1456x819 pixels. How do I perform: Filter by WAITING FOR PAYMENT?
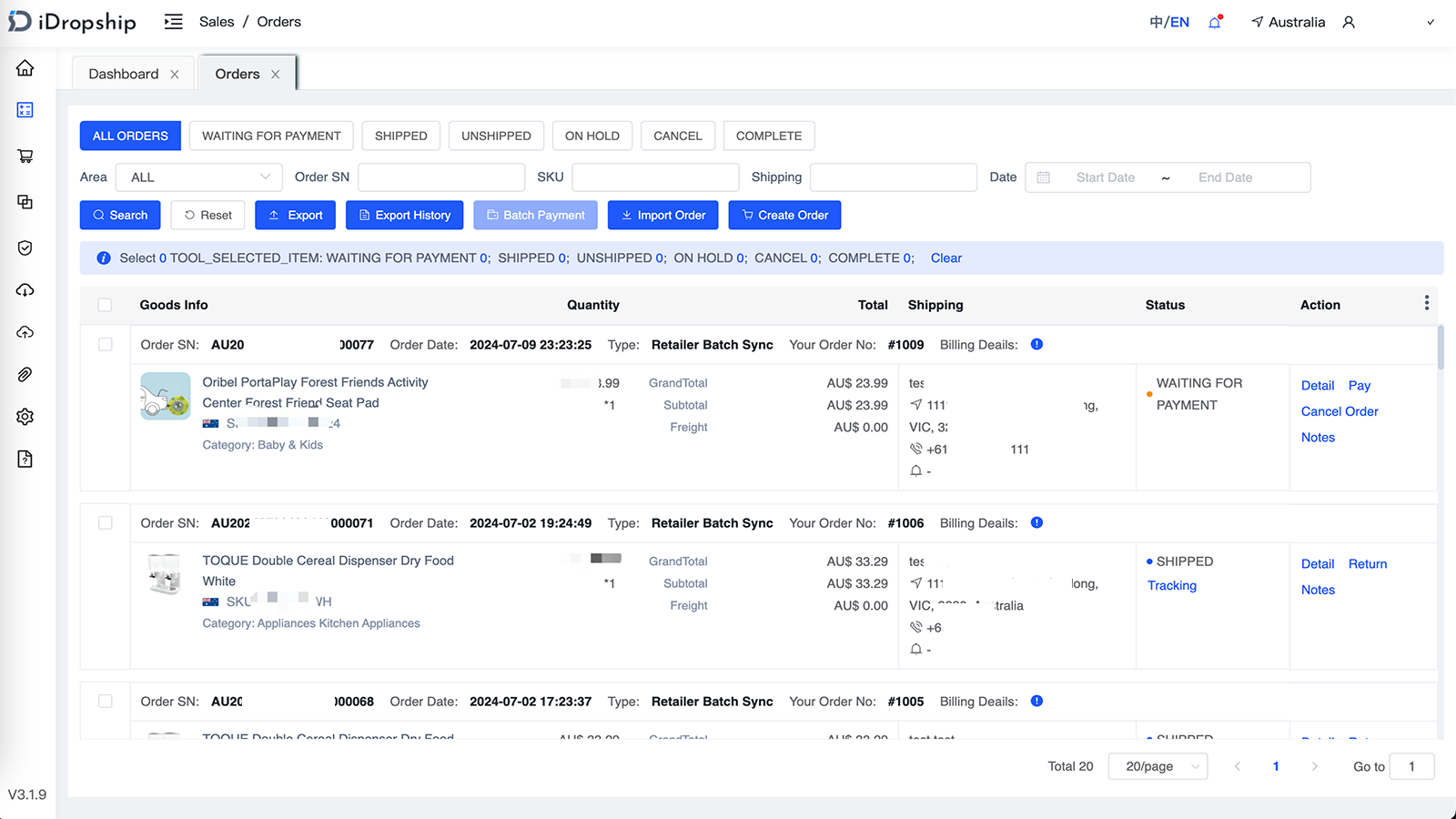tap(271, 136)
